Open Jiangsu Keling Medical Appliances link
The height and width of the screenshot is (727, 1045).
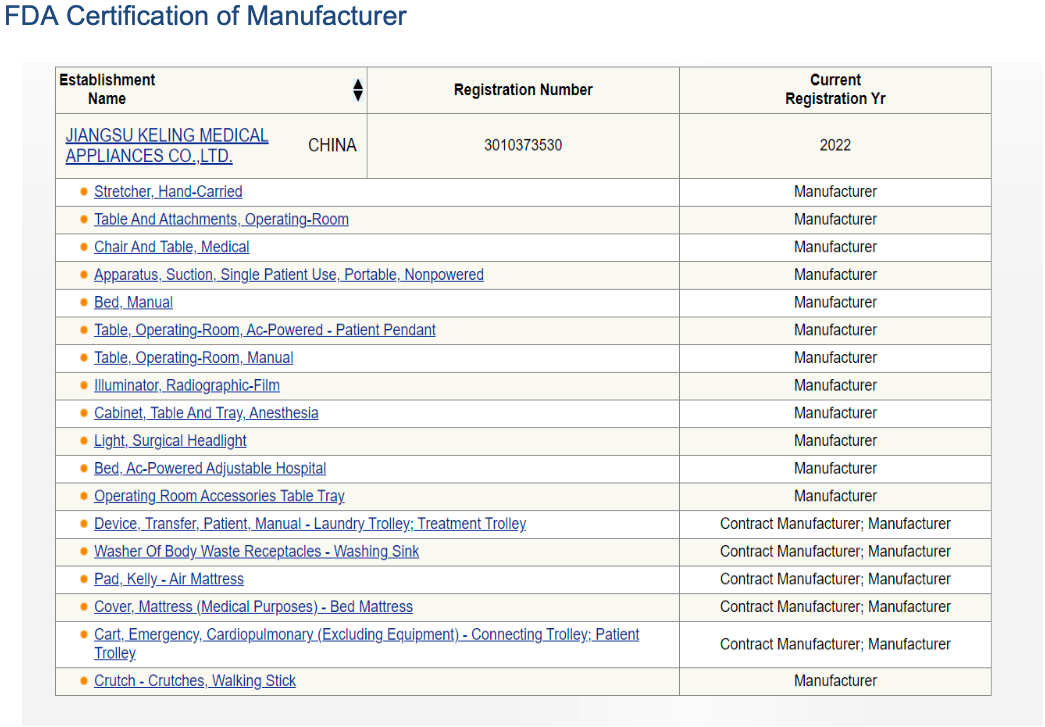pyautogui.click(x=166, y=145)
